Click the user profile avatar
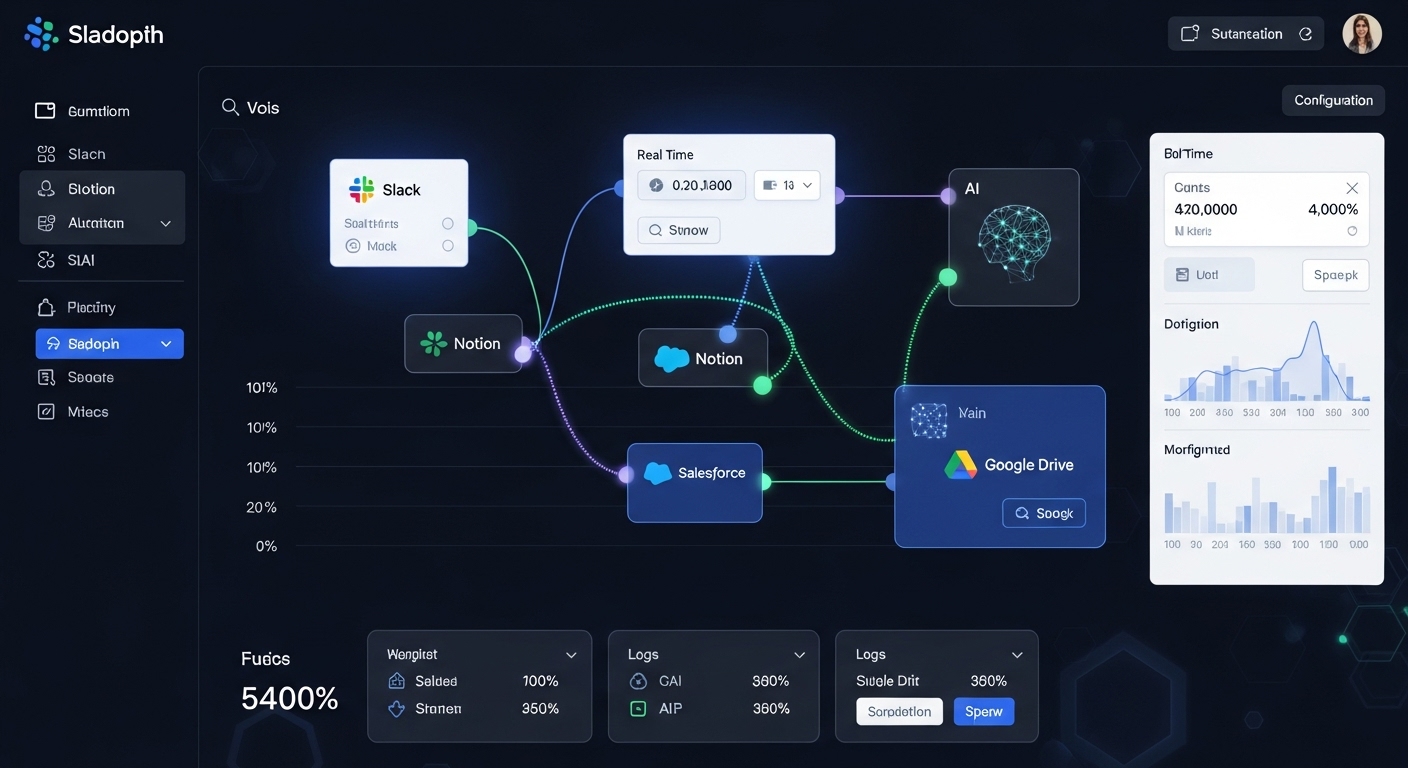1408x768 pixels. (x=1361, y=34)
